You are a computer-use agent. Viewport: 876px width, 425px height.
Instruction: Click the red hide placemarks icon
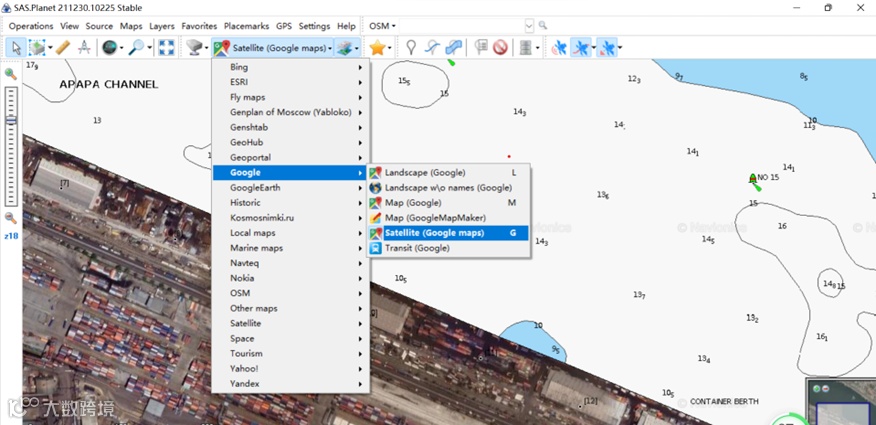pos(500,48)
